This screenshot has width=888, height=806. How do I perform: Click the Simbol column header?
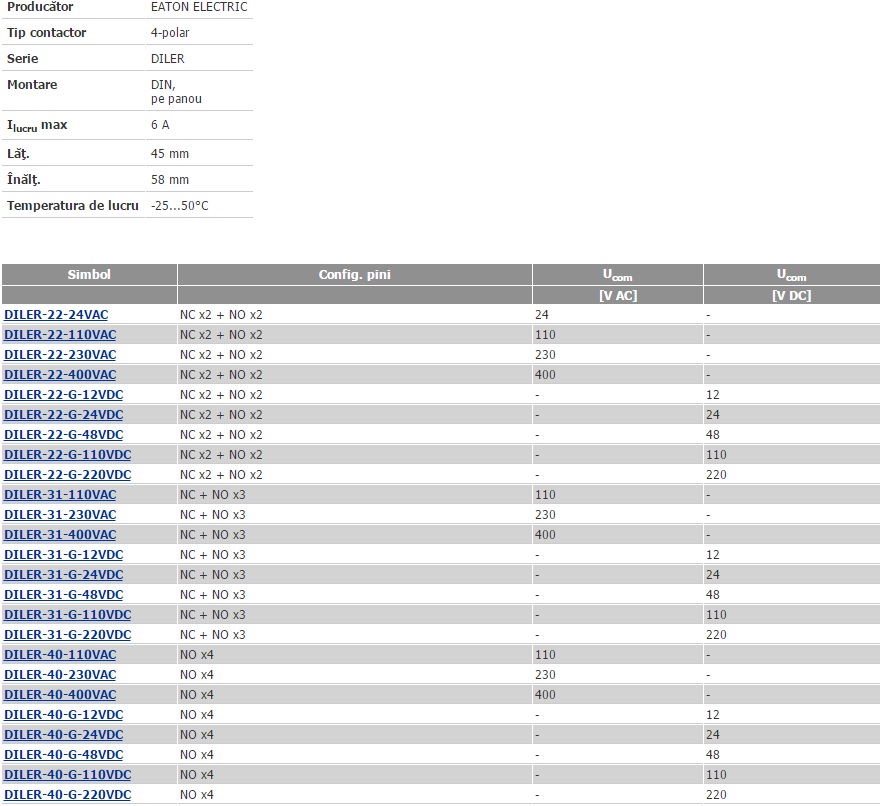[89, 275]
